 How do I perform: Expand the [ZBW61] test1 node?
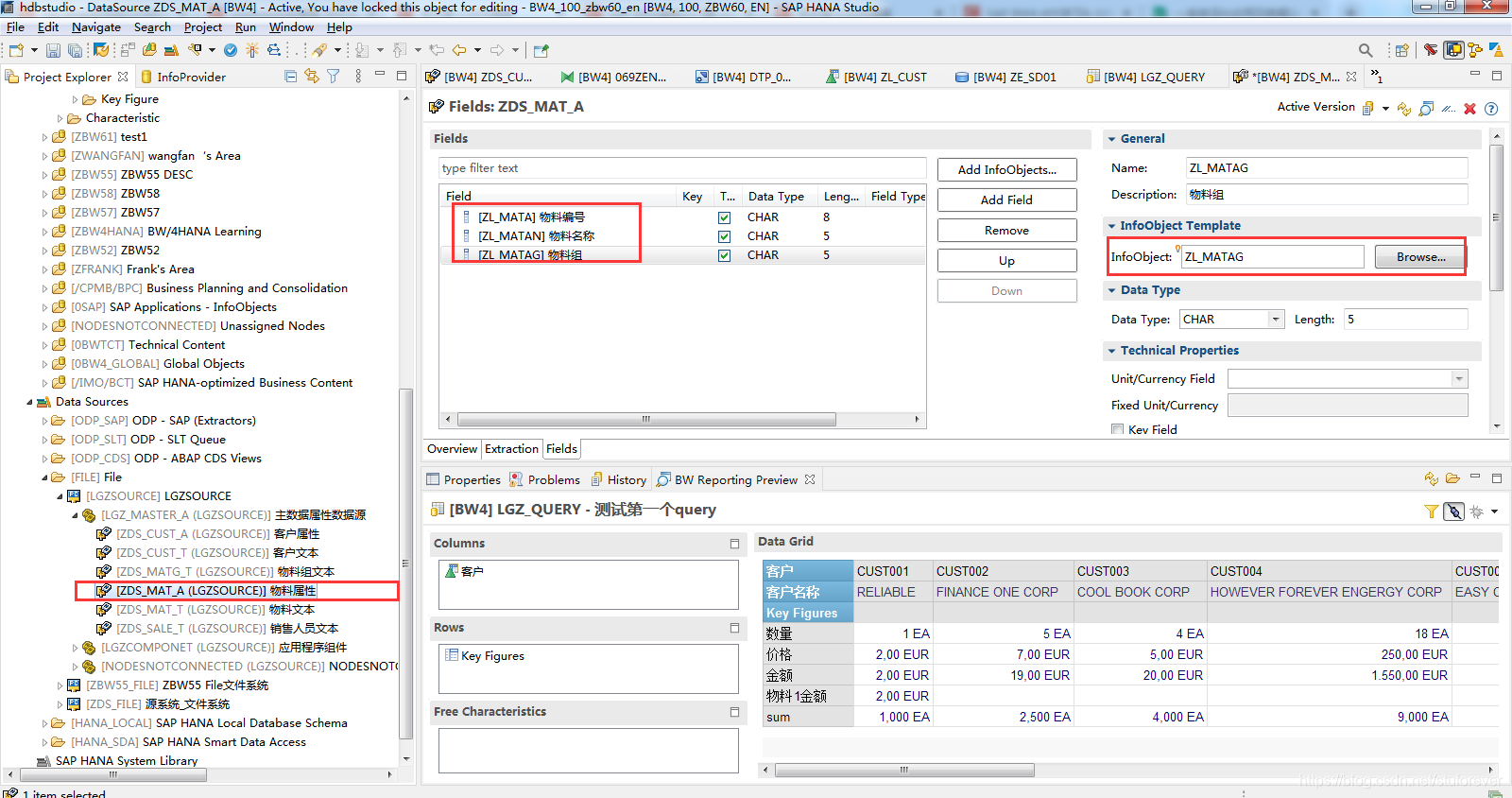tap(44, 137)
